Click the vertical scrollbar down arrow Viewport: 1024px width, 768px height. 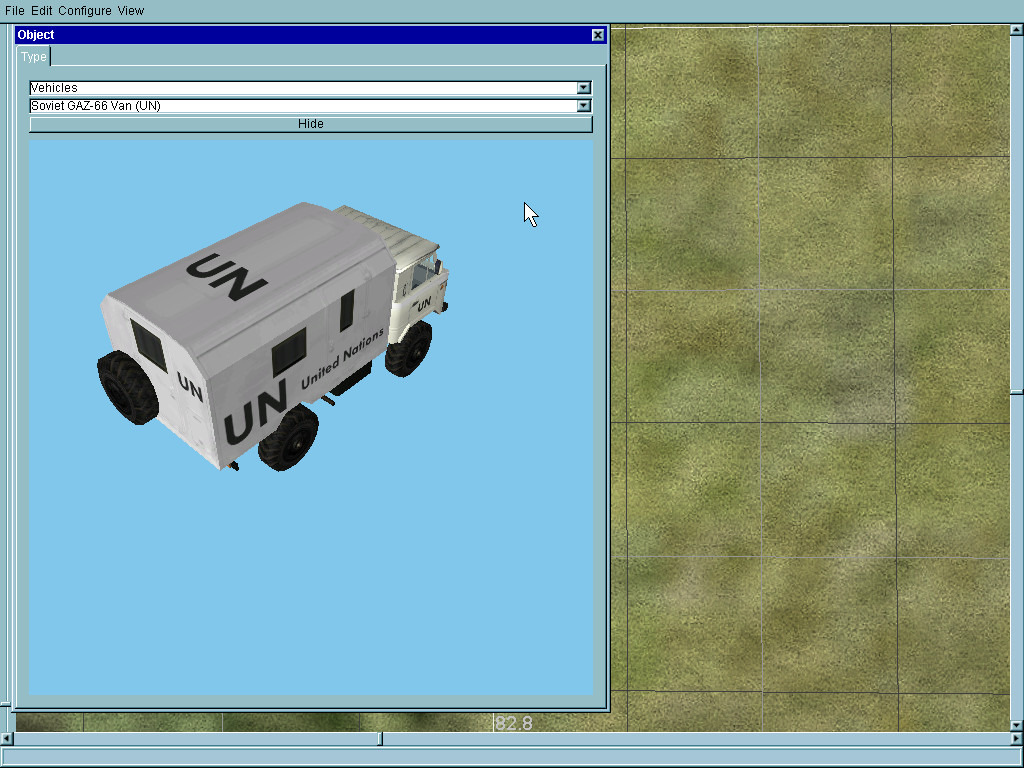[1017, 726]
